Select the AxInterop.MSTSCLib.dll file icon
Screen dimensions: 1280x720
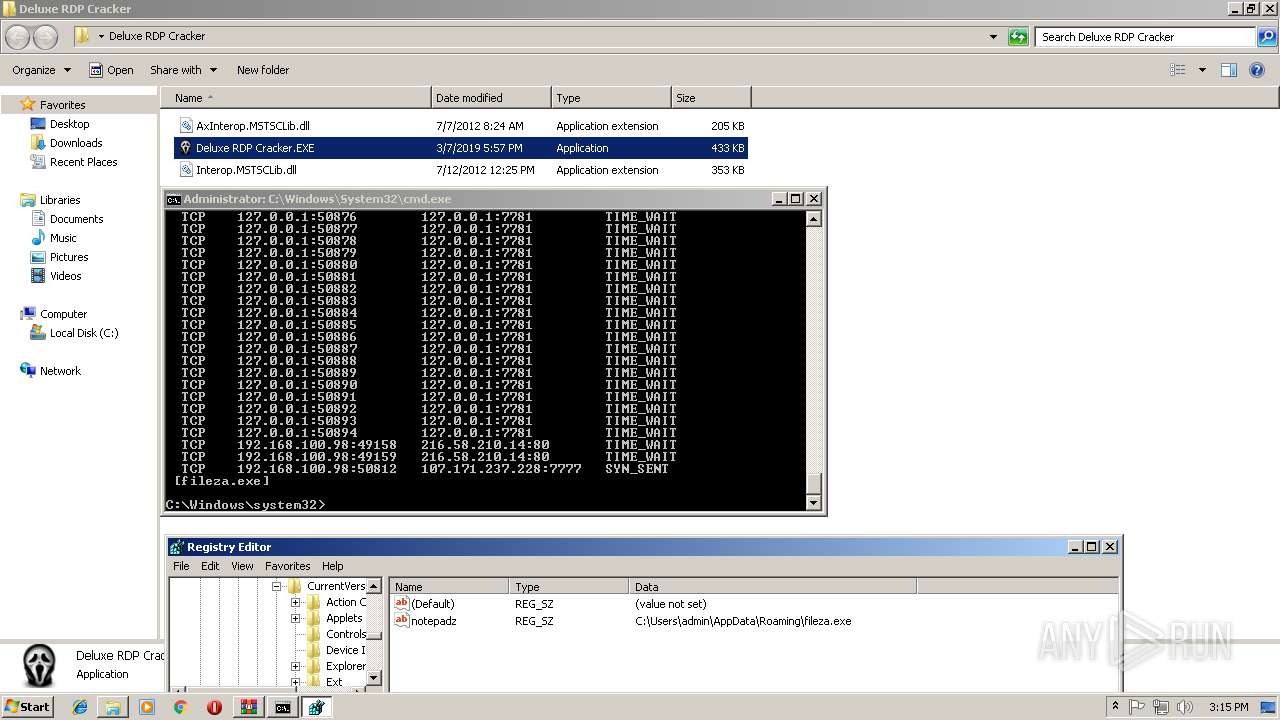[185, 126]
